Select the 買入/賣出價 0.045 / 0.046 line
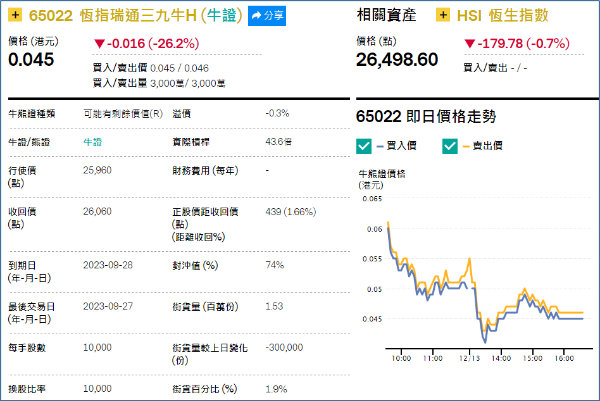 (x=151, y=68)
